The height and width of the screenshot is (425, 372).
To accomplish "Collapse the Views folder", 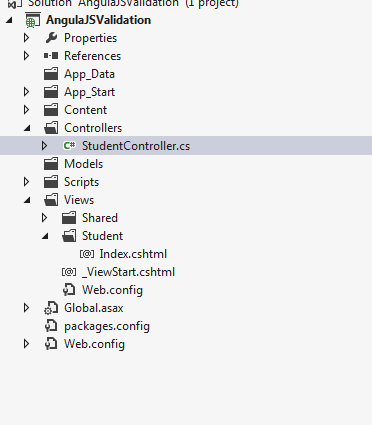I will tap(27, 200).
